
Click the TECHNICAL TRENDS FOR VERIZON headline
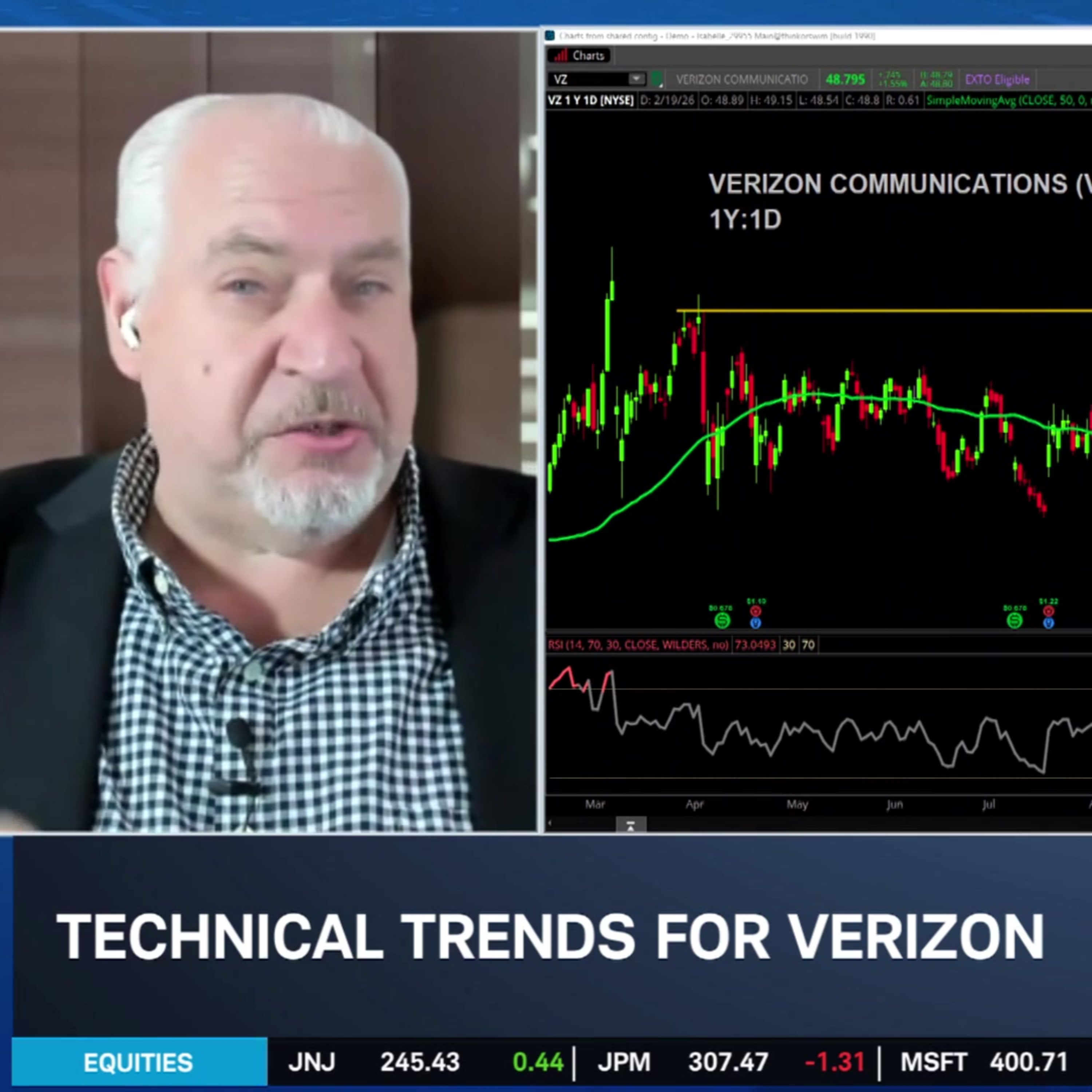(550, 937)
